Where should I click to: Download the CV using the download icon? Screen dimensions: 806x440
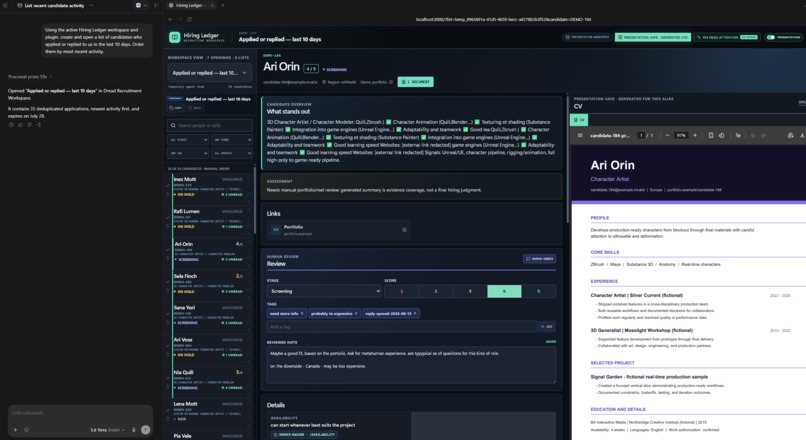802,135
